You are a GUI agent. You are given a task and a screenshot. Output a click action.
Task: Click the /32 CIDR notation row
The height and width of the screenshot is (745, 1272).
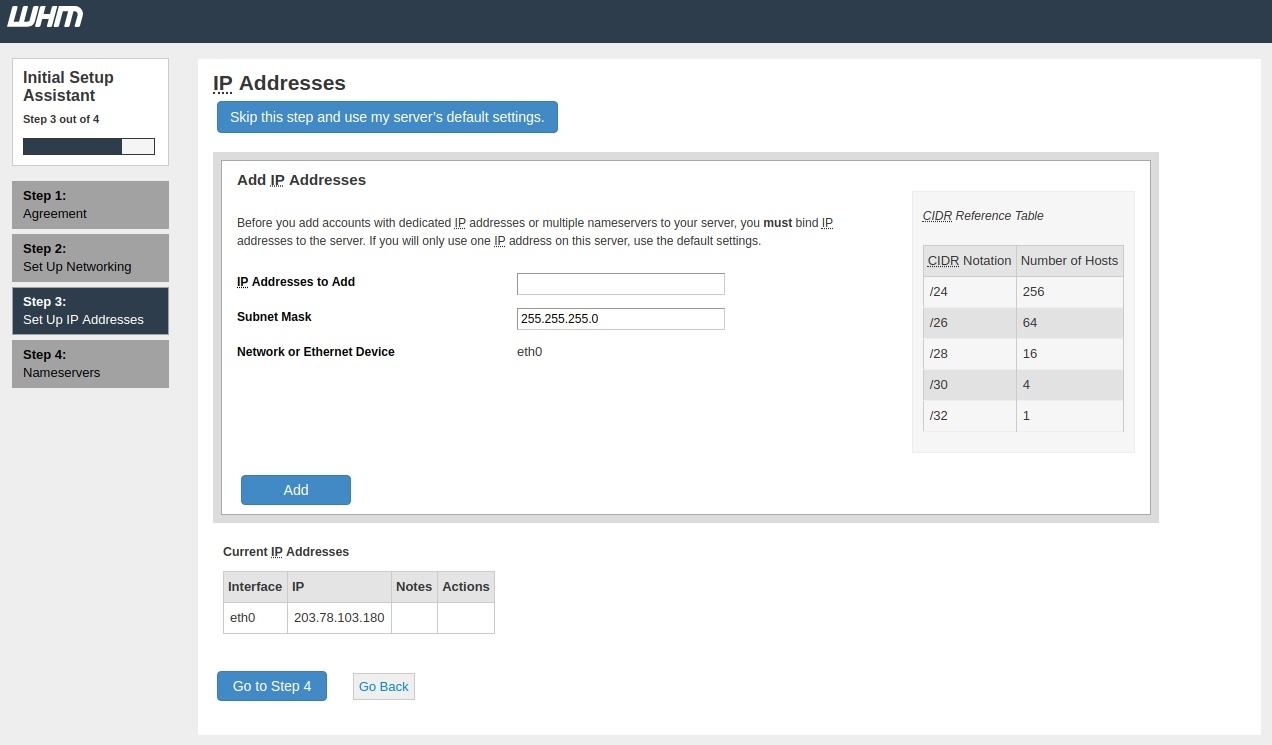pyautogui.click(x=969, y=416)
